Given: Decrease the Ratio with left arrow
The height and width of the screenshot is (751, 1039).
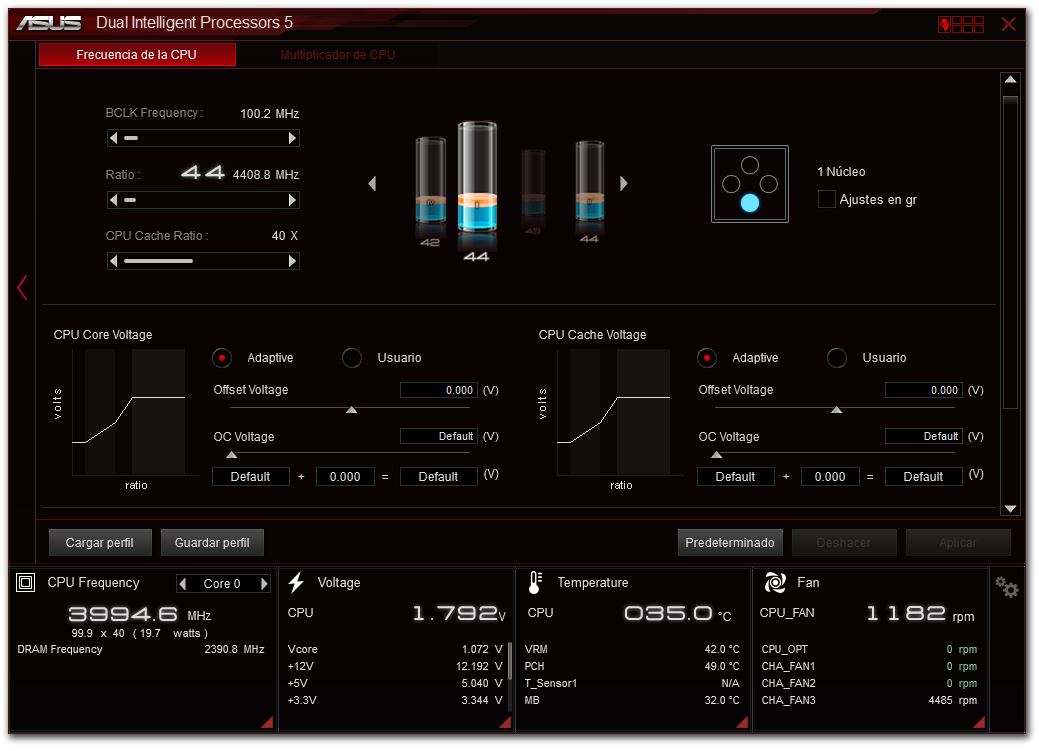Looking at the screenshot, I should click(113, 200).
